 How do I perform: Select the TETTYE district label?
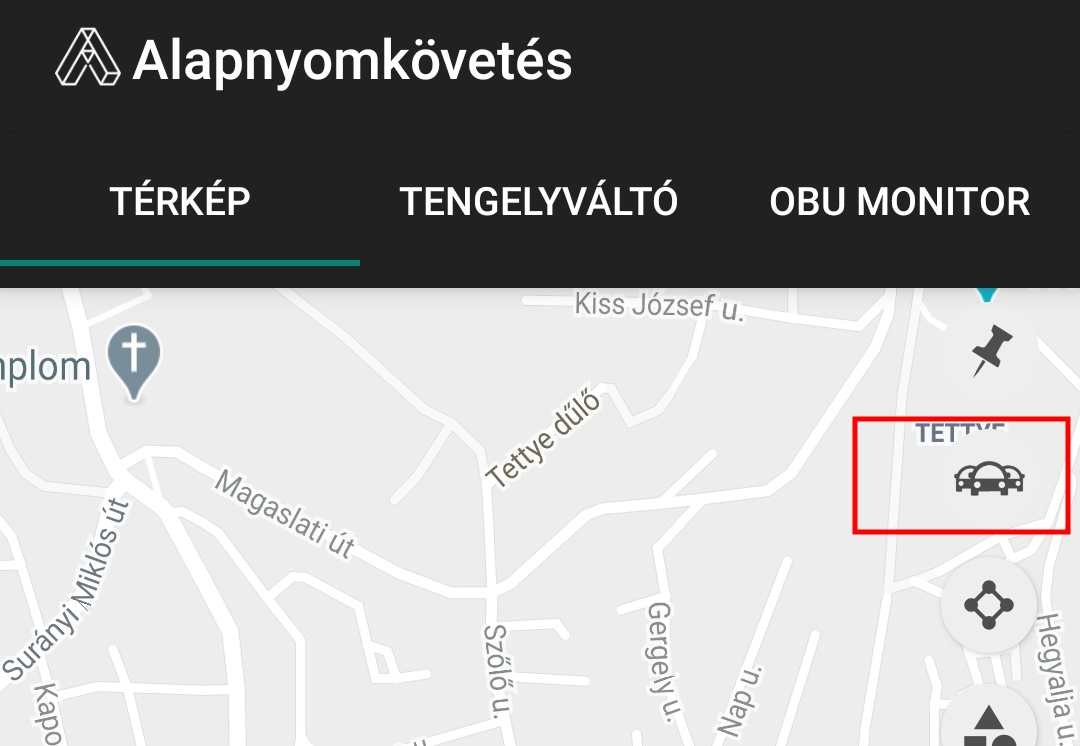[x=959, y=432]
